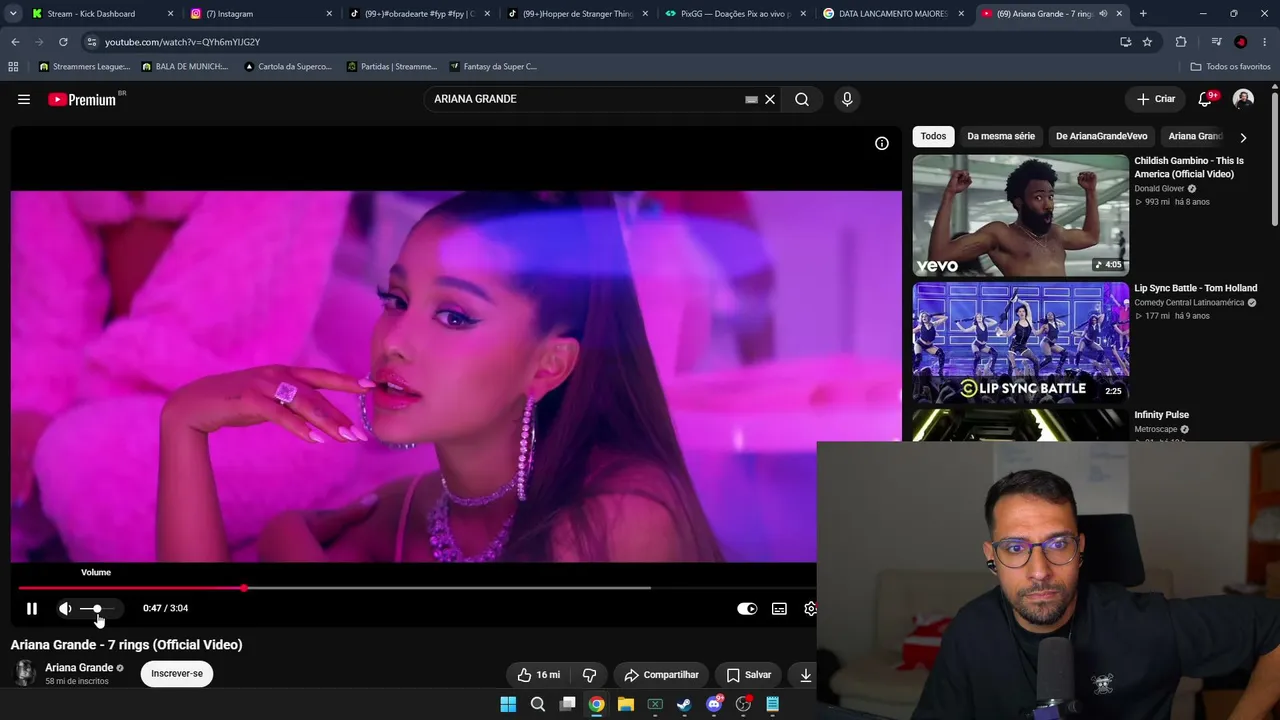The image size is (1280, 720).
Task: Start voice search with the microphone
Action: coord(847,99)
